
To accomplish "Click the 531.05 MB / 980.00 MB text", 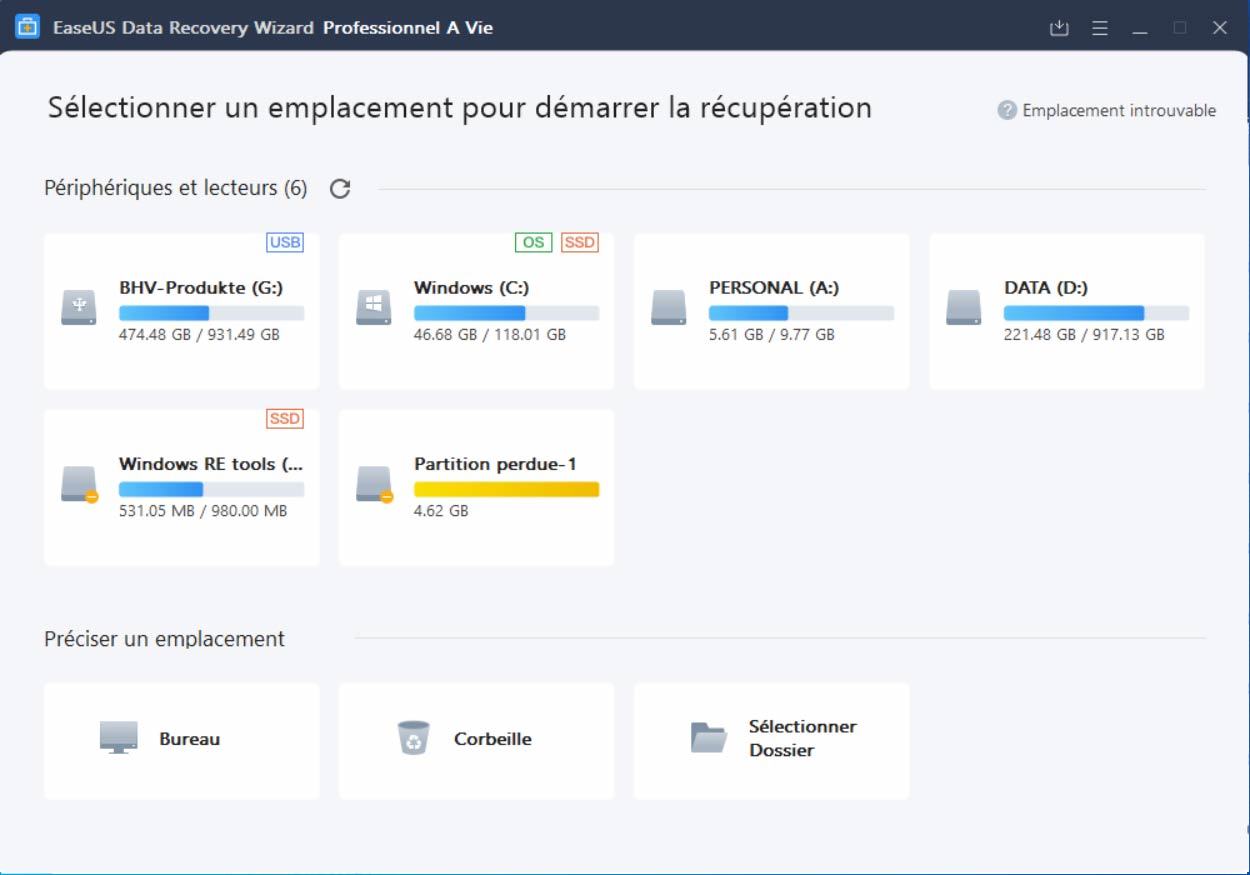I will 203,511.
